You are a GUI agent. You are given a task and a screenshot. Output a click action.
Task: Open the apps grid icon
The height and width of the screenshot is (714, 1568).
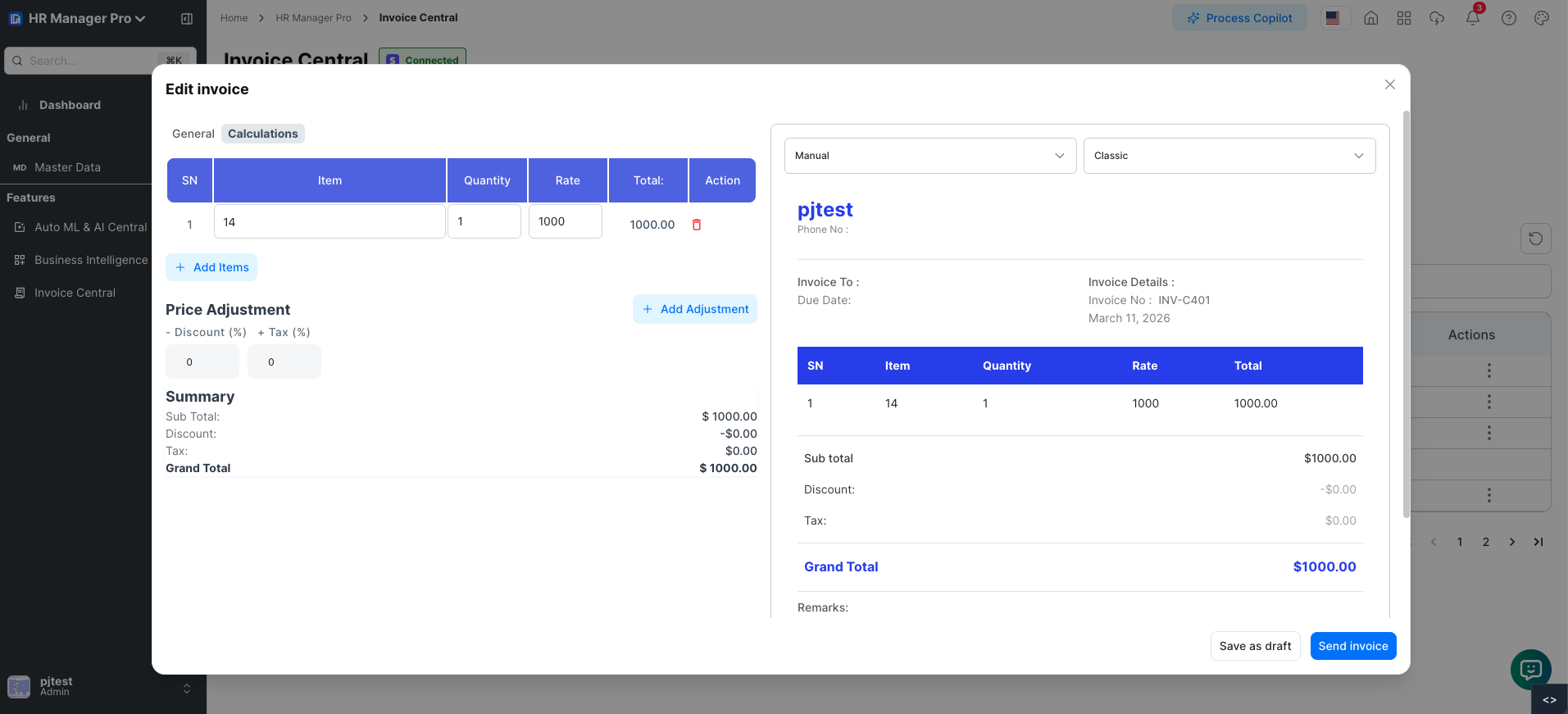click(1404, 18)
